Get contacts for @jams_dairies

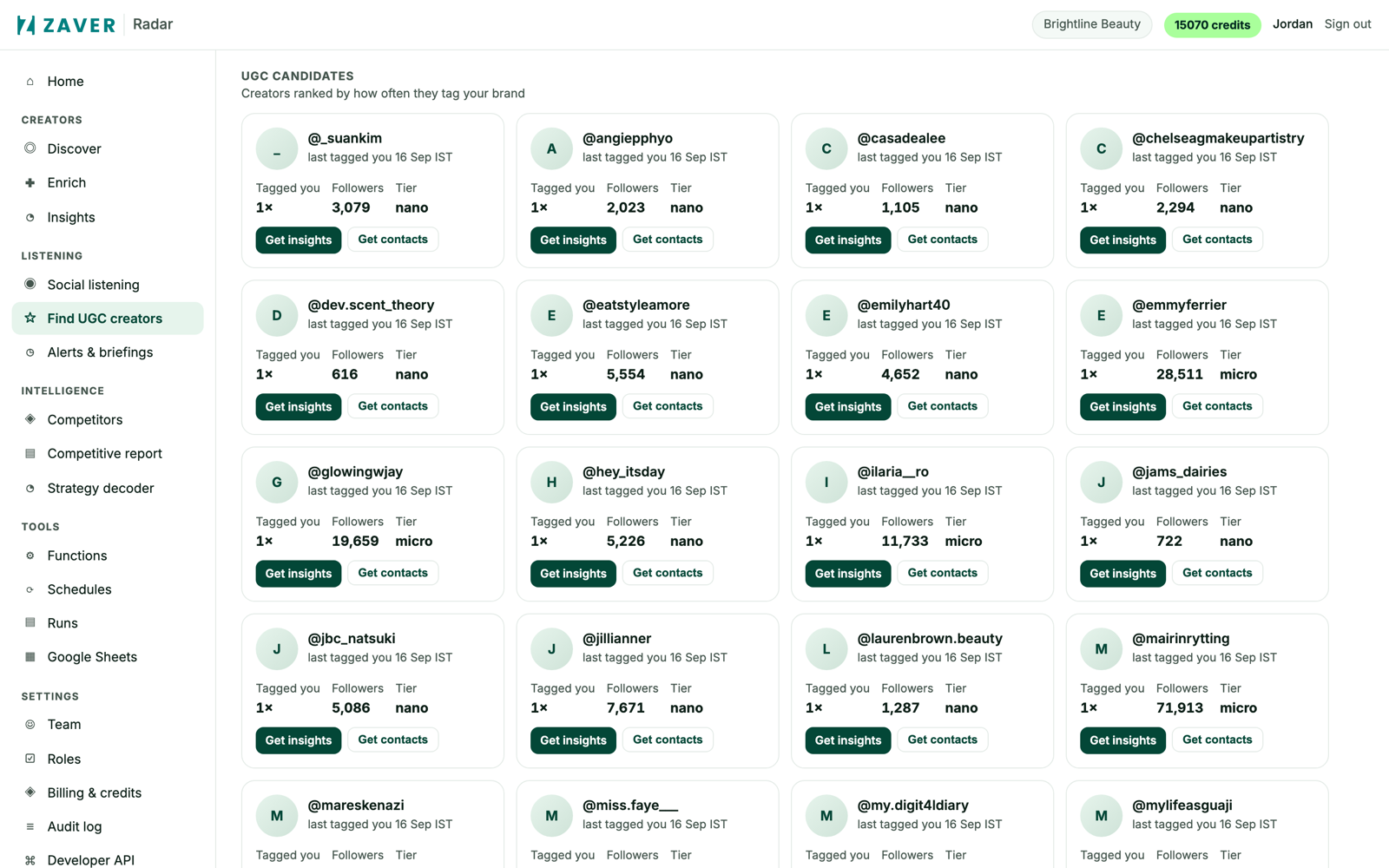[x=1217, y=573]
